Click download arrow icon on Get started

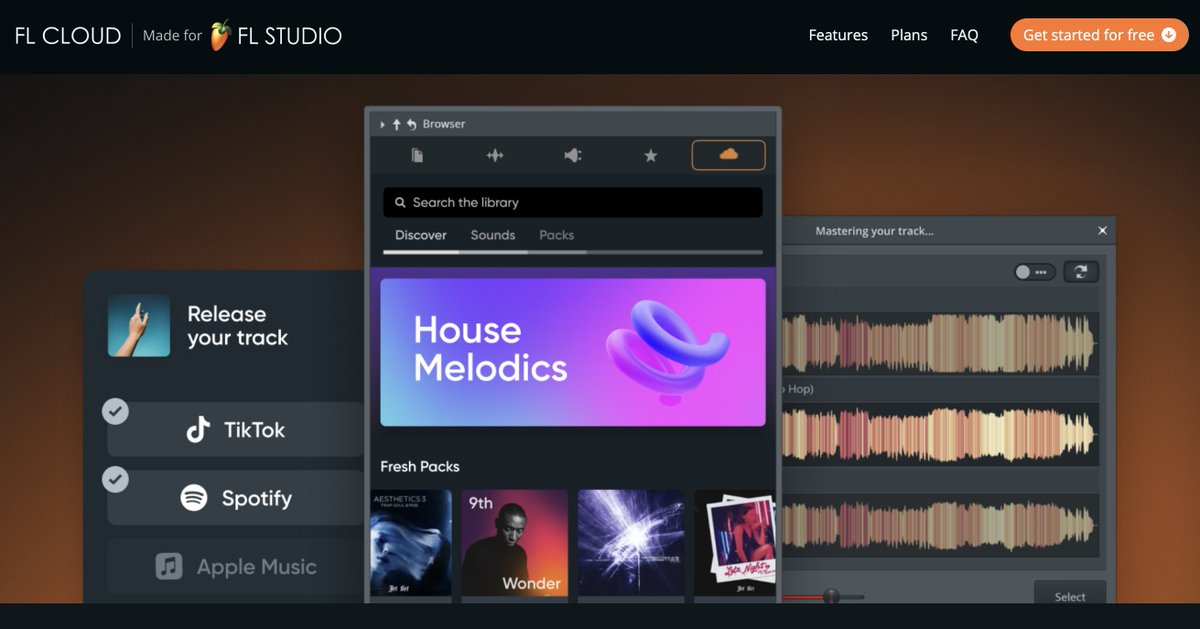click(x=1169, y=35)
